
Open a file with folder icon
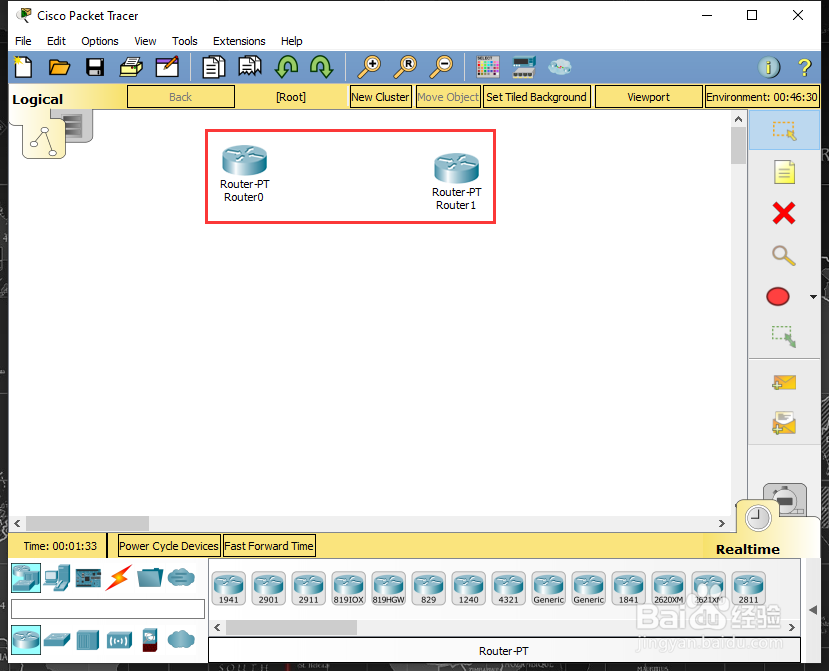[59, 67]
